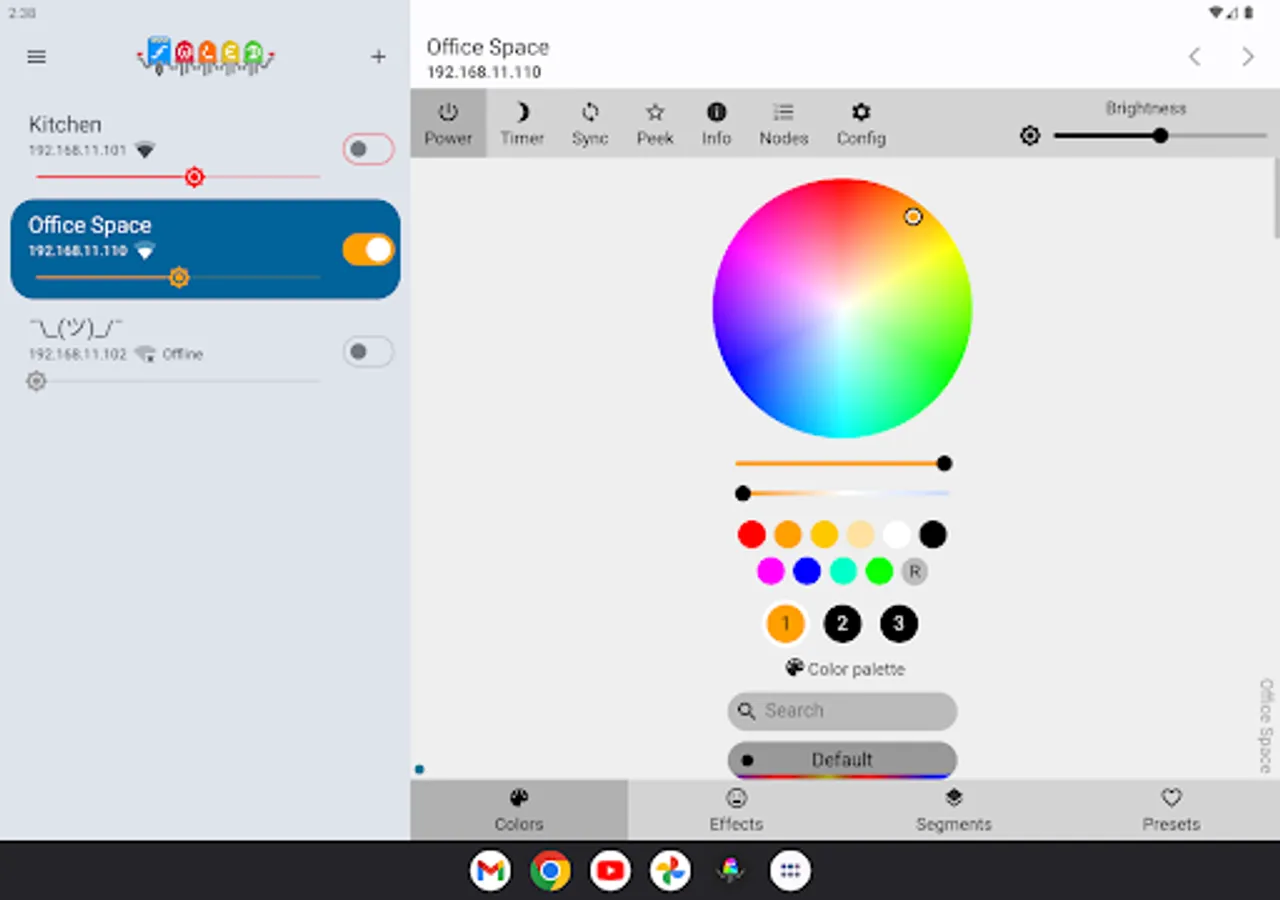Screen dimensions: 1280x900
Task: Choose the warm white quick color swatch
Action: click(860, 534)
